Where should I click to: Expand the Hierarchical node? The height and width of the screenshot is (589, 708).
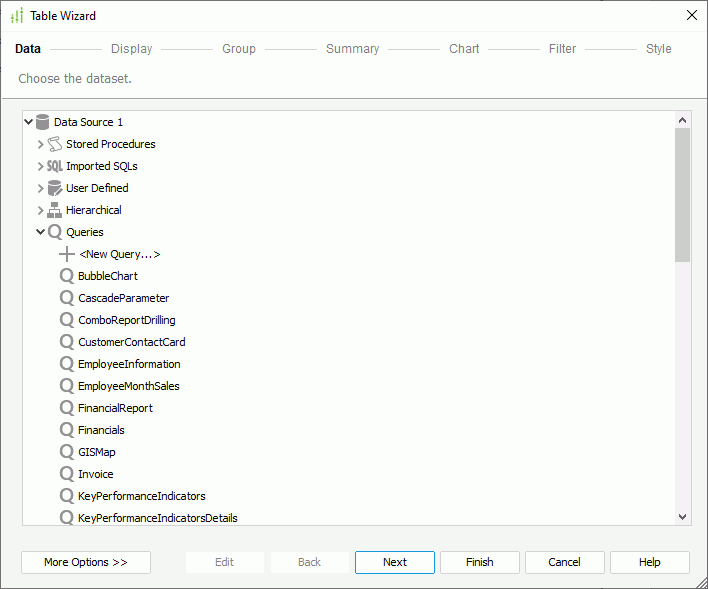pos(41,210)
